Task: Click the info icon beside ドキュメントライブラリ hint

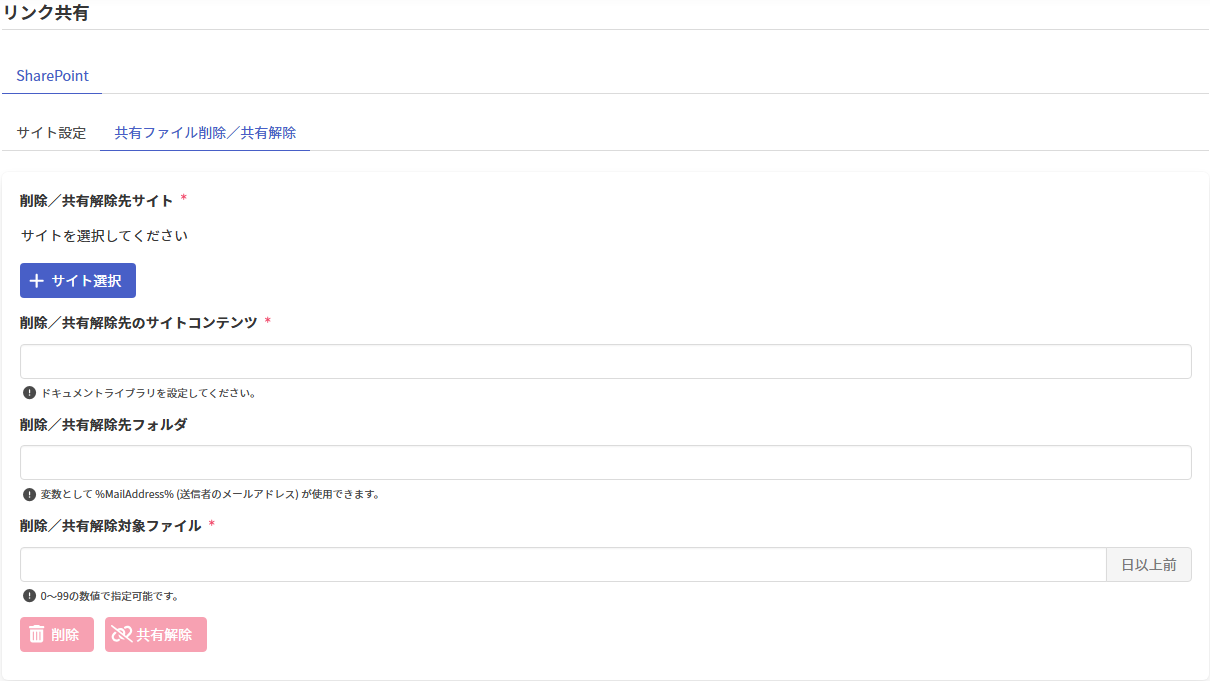Action: tap(29, 393)
